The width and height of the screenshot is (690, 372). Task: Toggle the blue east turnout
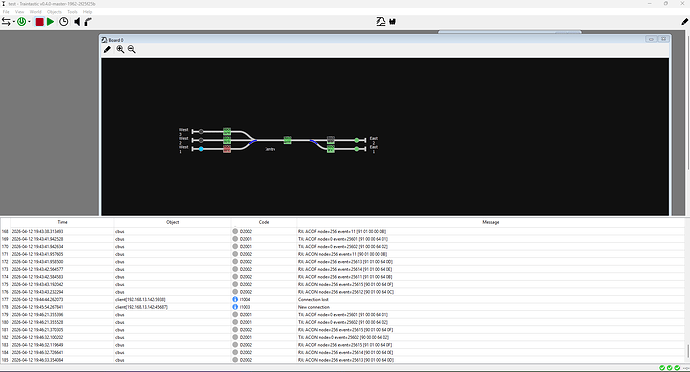tap(313, 141)
